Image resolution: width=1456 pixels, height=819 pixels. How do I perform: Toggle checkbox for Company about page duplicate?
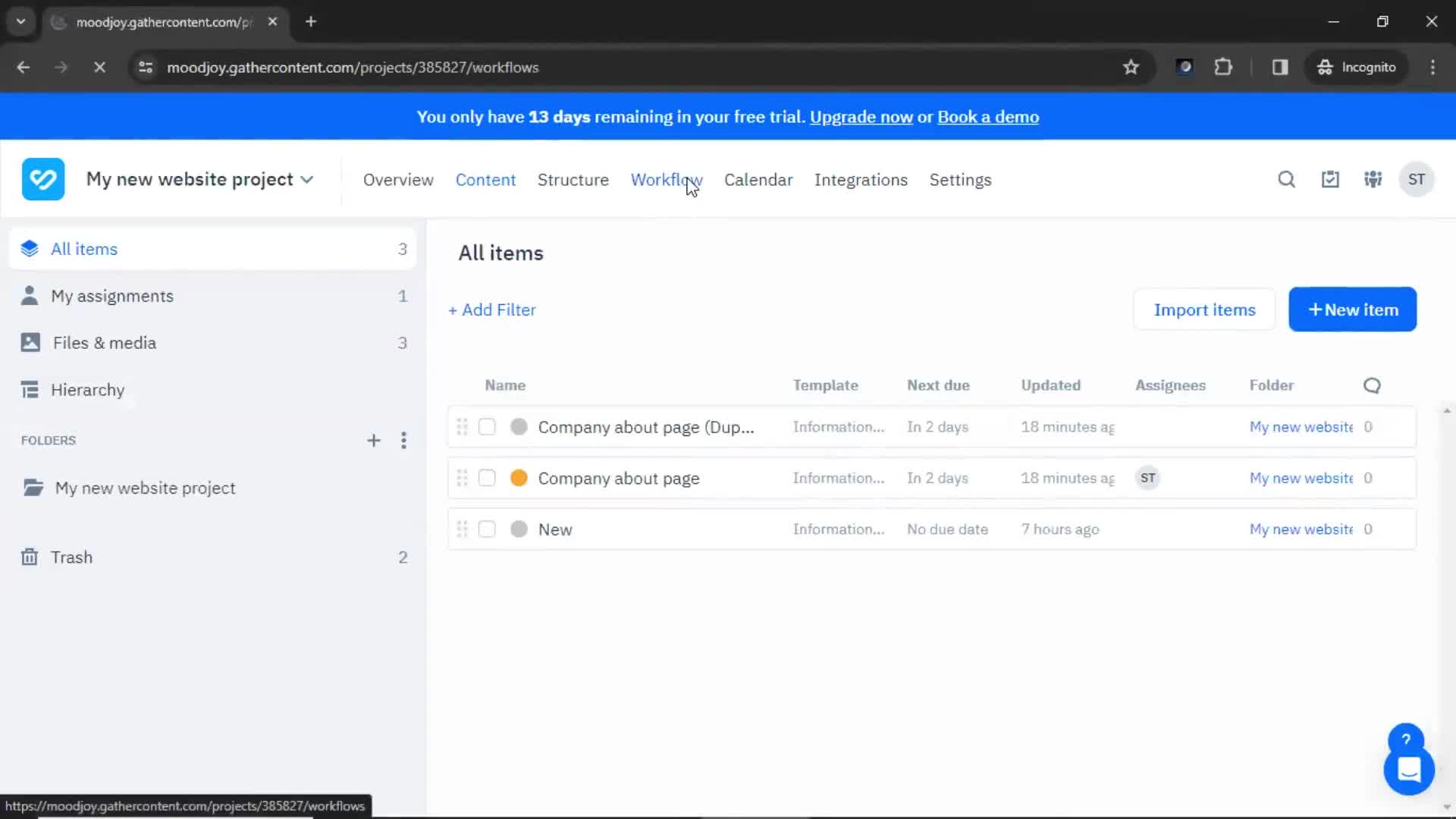[487, 427]
